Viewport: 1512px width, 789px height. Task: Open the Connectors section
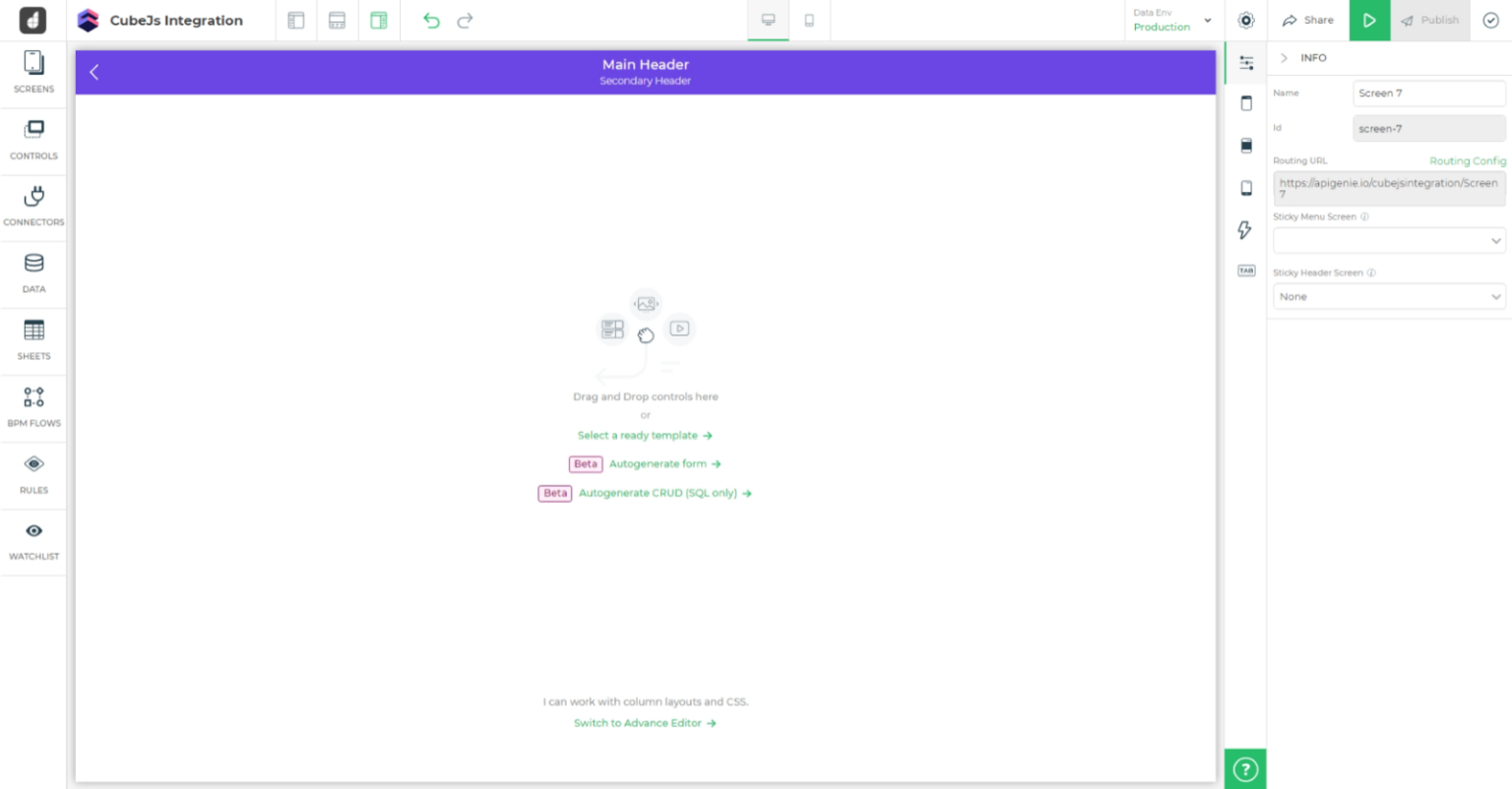click(x=33, y=205)
